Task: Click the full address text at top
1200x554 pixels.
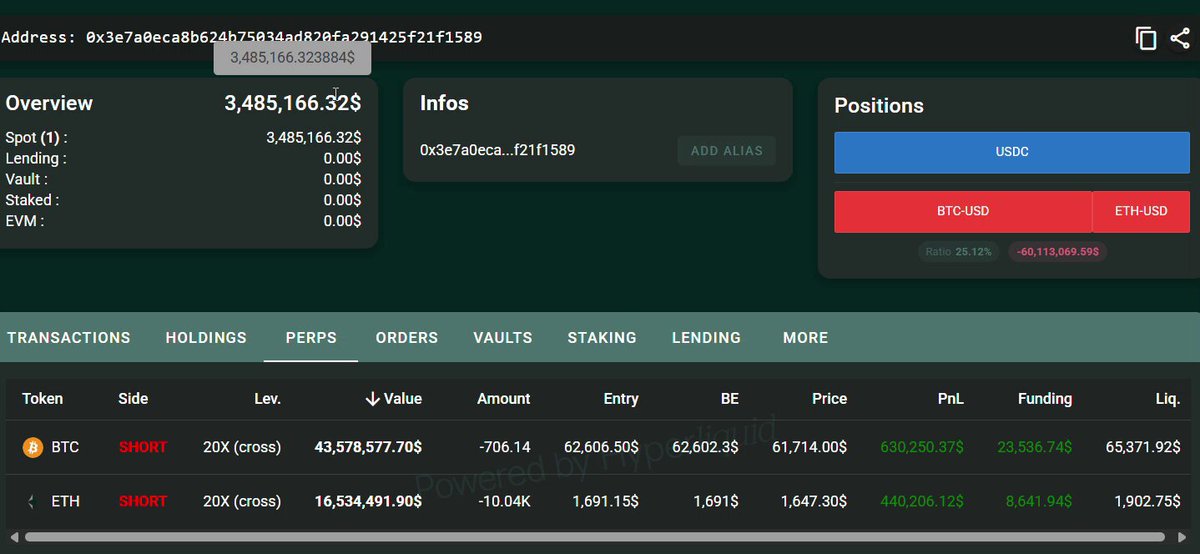Action: coord(284,38)
